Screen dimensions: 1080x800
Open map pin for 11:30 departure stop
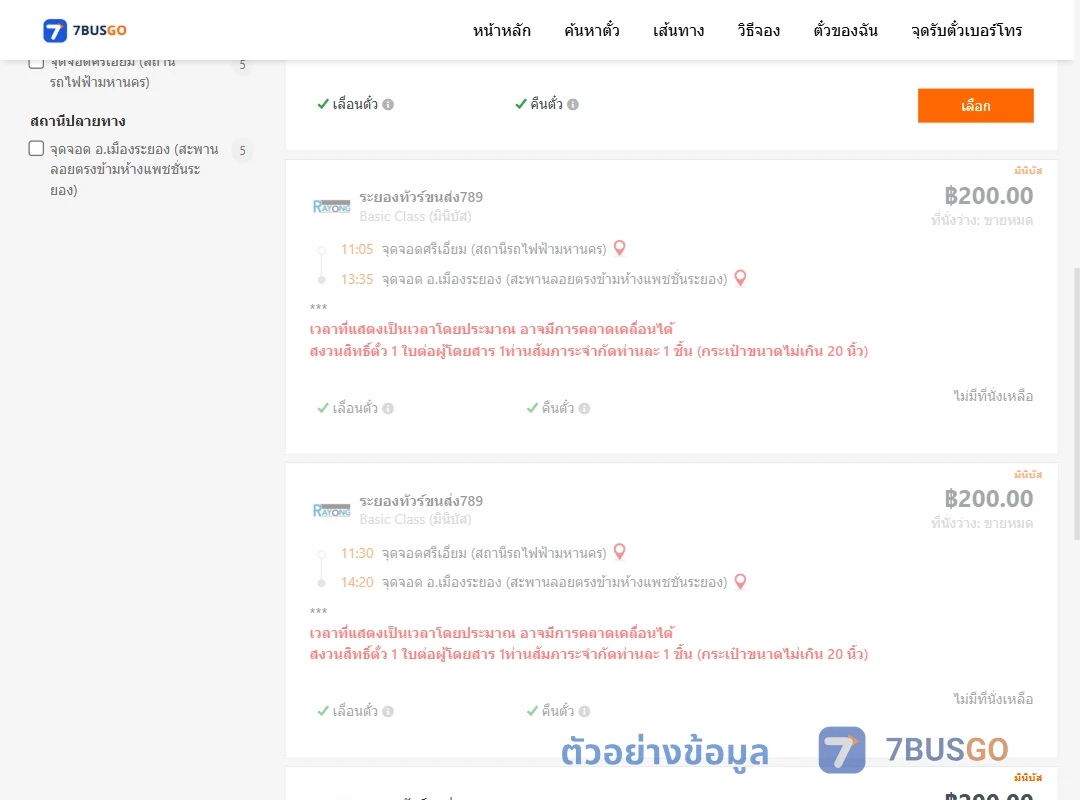tap(620, 552)
